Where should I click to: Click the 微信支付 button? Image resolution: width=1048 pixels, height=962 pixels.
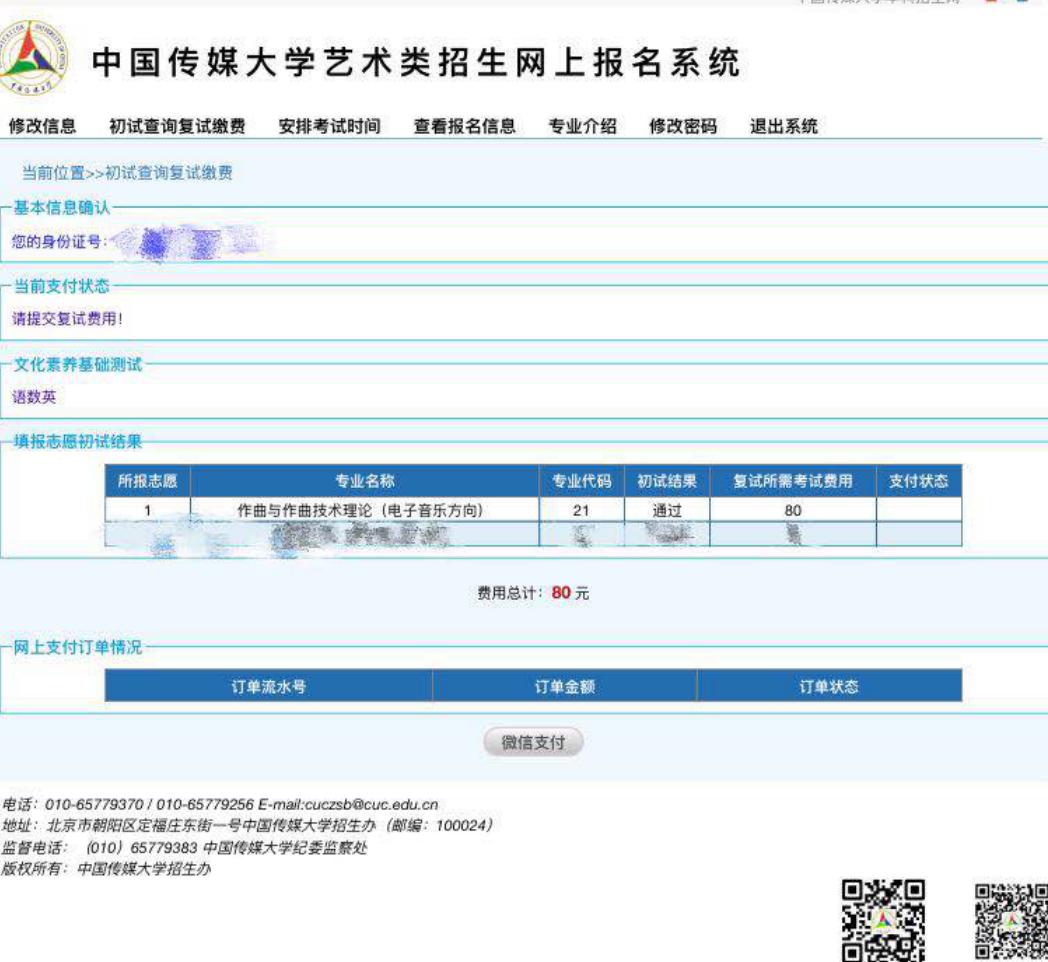533,742
